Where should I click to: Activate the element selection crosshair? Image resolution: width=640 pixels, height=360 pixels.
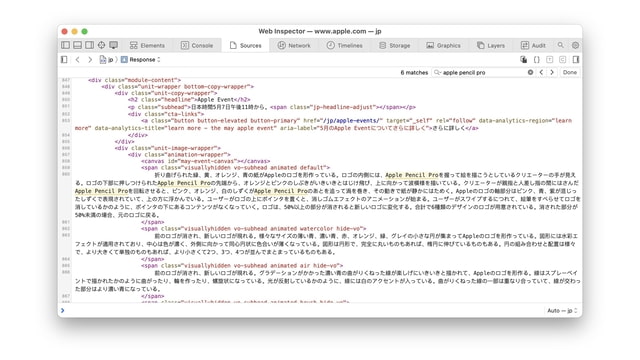(x=101, y=45)
